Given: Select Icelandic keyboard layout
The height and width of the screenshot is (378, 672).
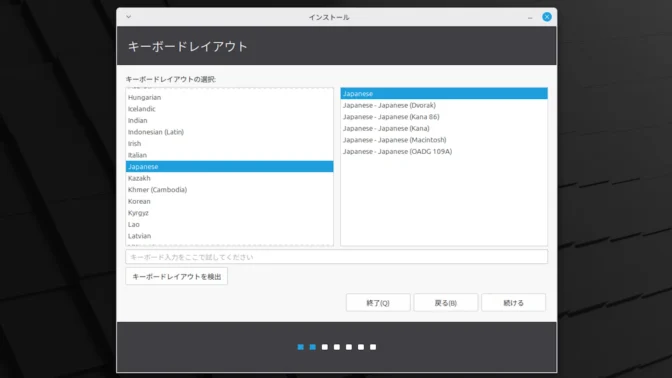Looking at the screenshot, I should click(229, 109).
